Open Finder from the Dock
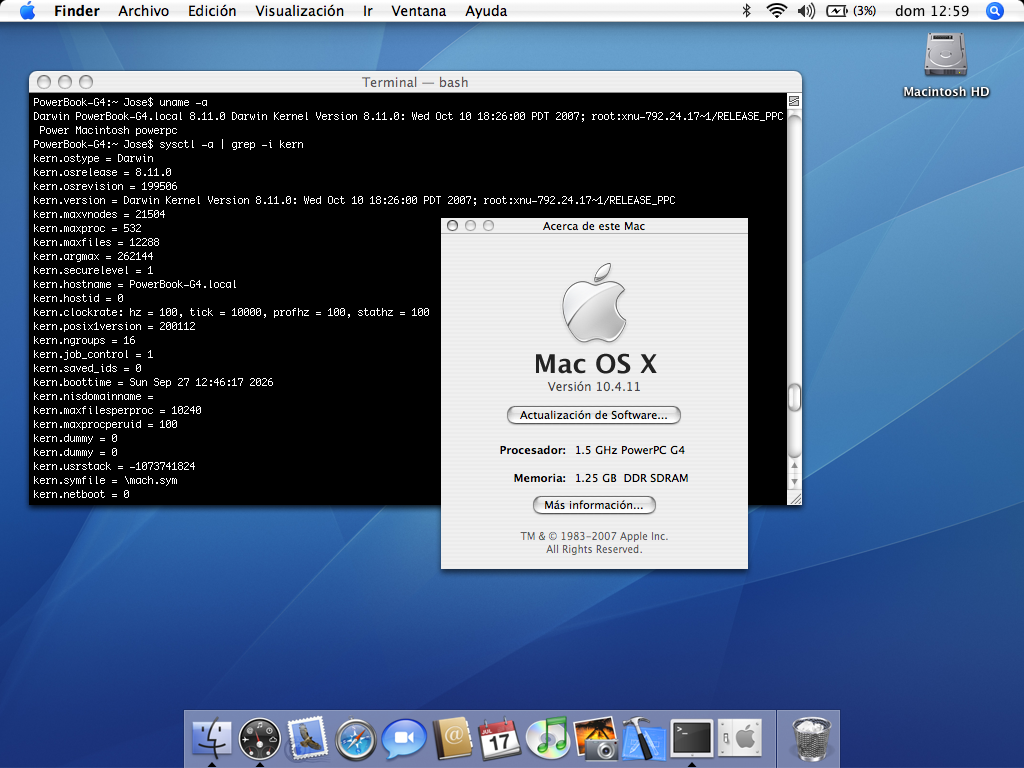Image resolution: width=1024 pixels, height=768 pixels. [x=212, y=738]
